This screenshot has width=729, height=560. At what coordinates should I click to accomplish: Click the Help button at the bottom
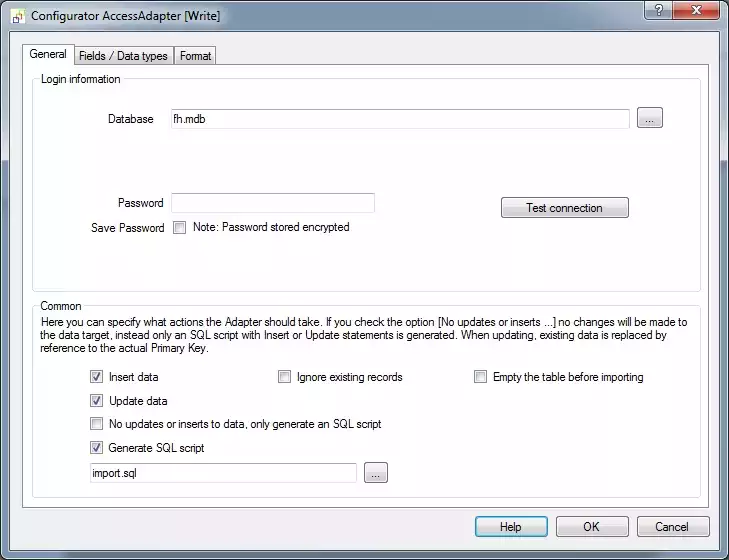[x=510, y=527]
